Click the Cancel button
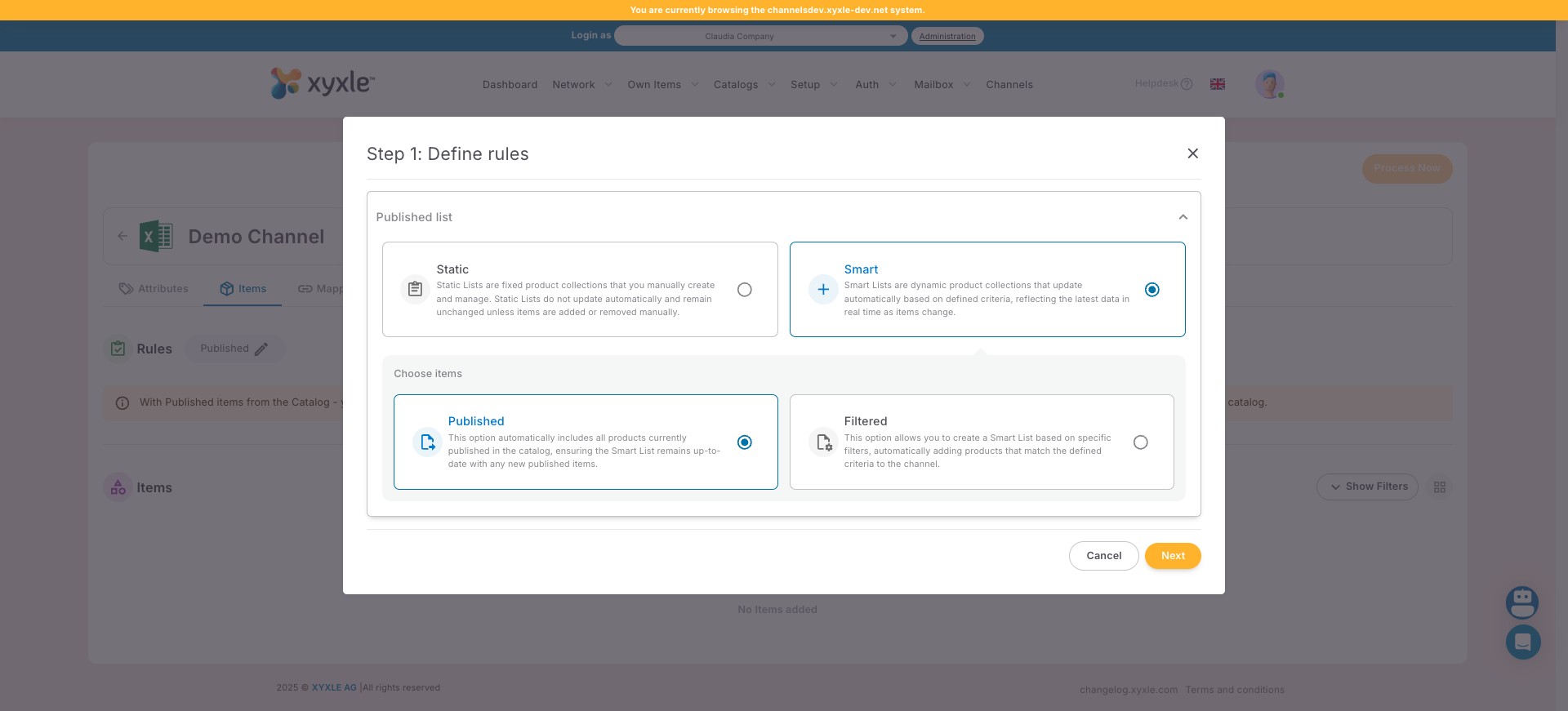Viewport: 1568px width, 711px height. tap(1103, 556)
